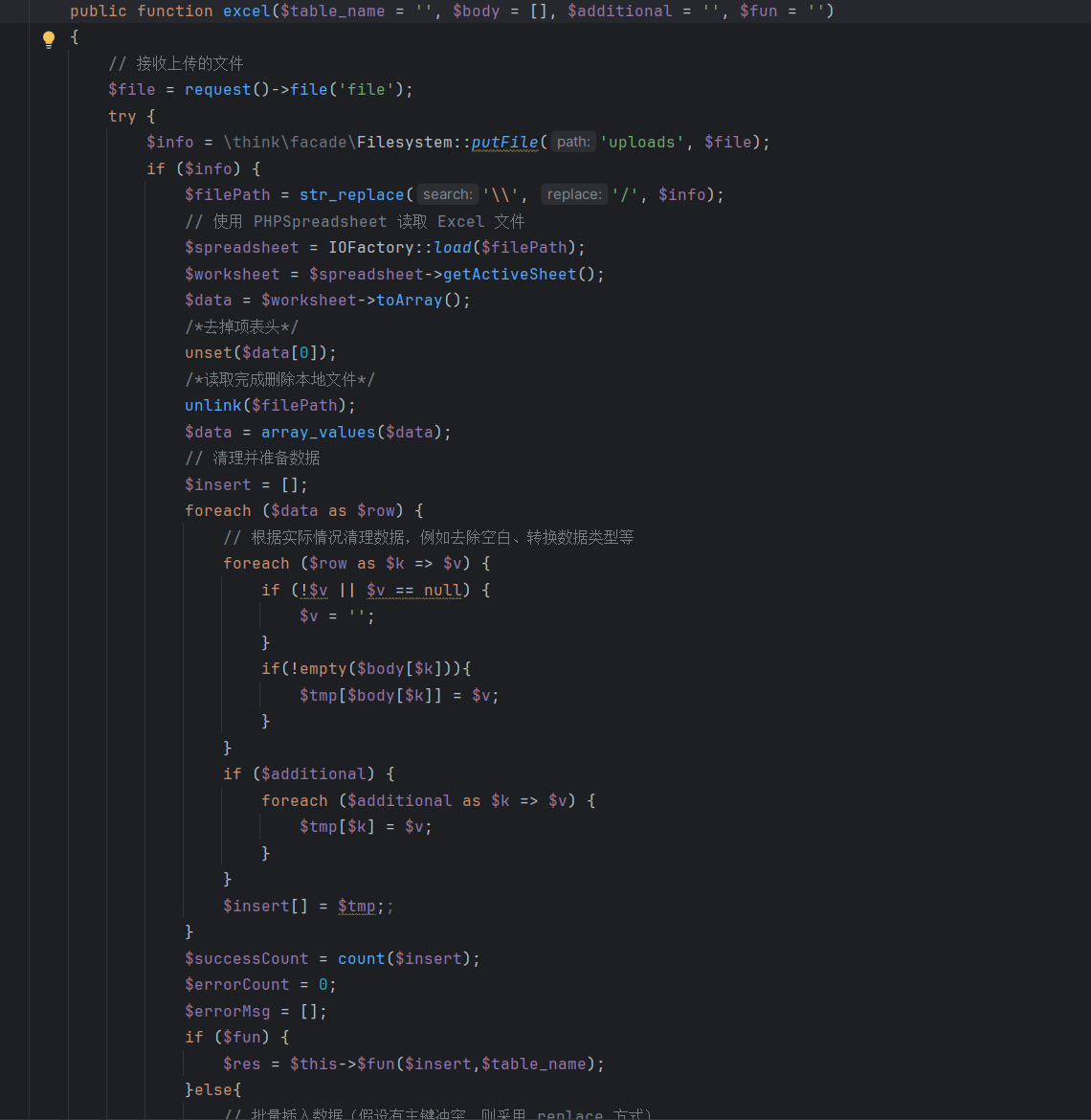The height and width of the screenshot is (1120, 1091).
Task: Place cursor on the $errorMsg variable
Action: tap(227, 1011)
